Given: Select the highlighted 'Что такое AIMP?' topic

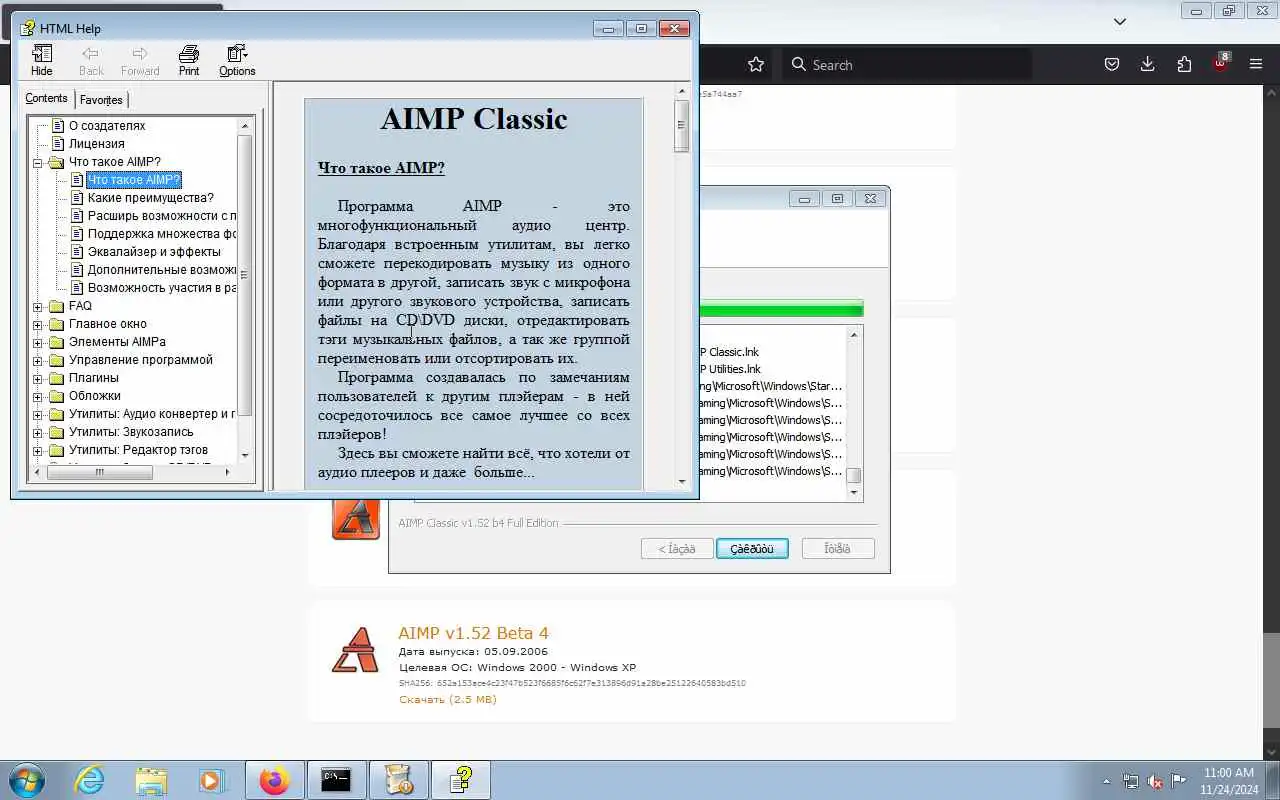Looking at the screenshot, I should [x=134, y=180].
